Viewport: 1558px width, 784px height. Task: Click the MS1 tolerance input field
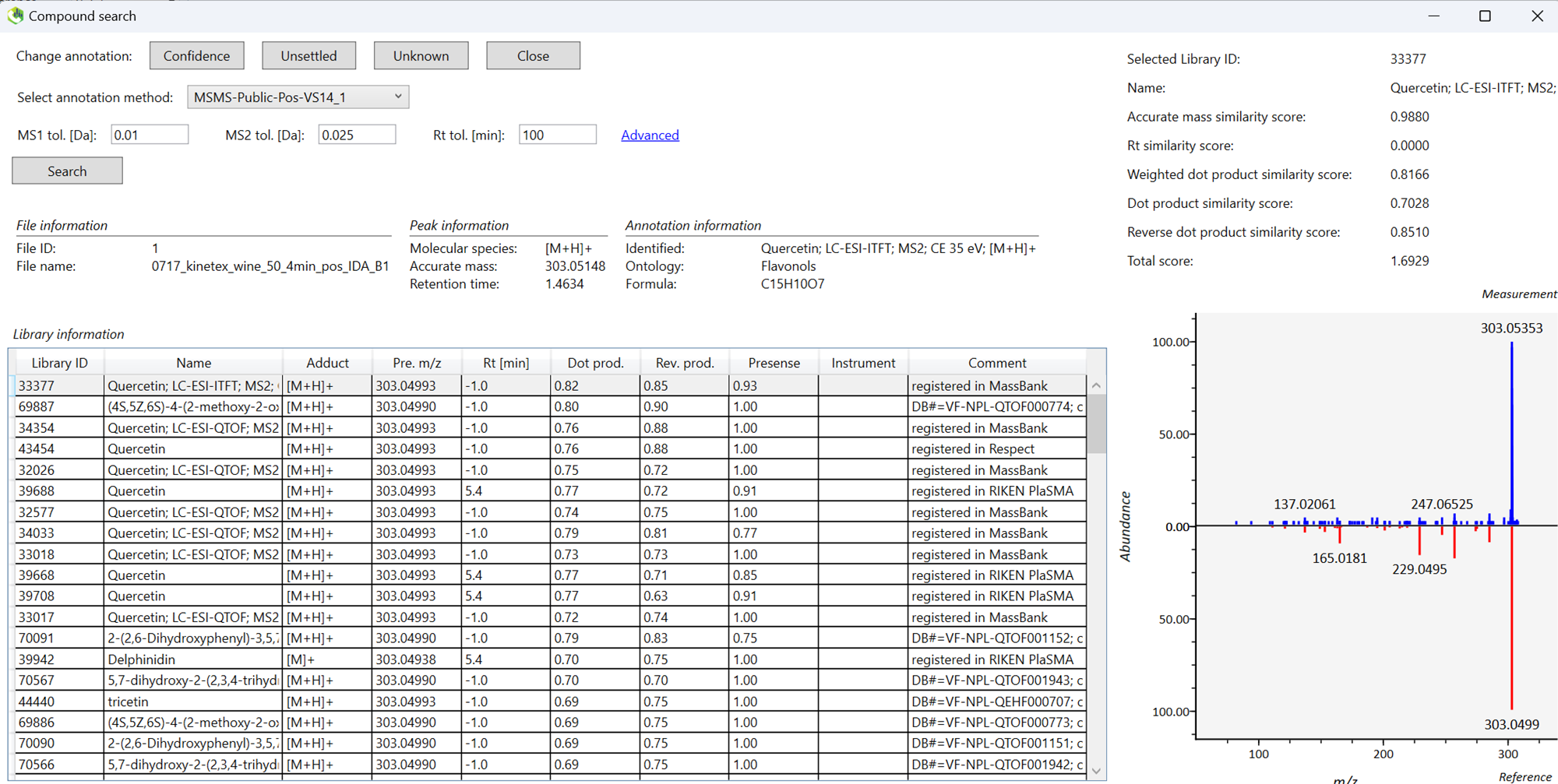click(150, 134)
